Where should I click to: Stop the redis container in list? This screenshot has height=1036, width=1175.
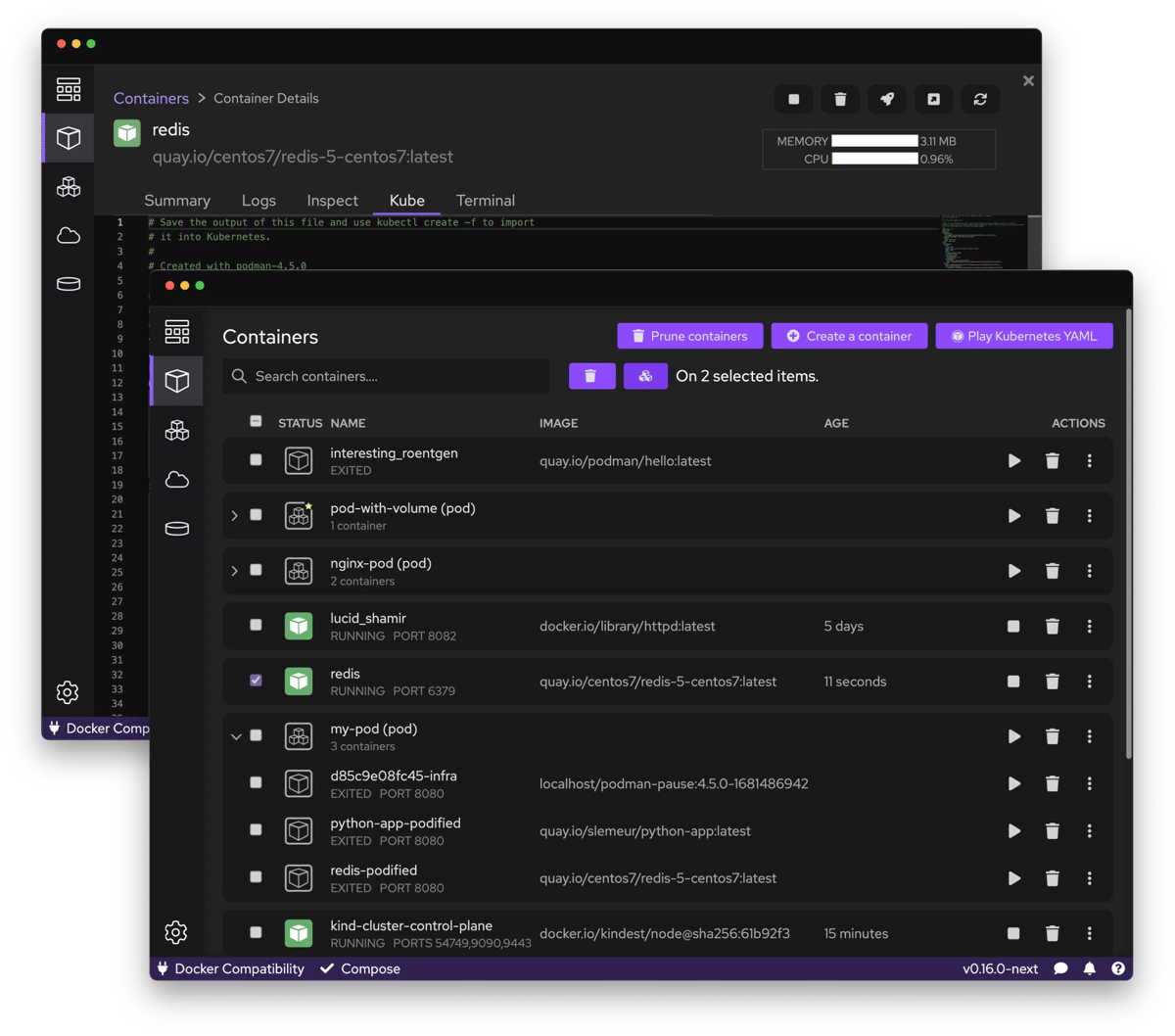tap(1013, 682)
